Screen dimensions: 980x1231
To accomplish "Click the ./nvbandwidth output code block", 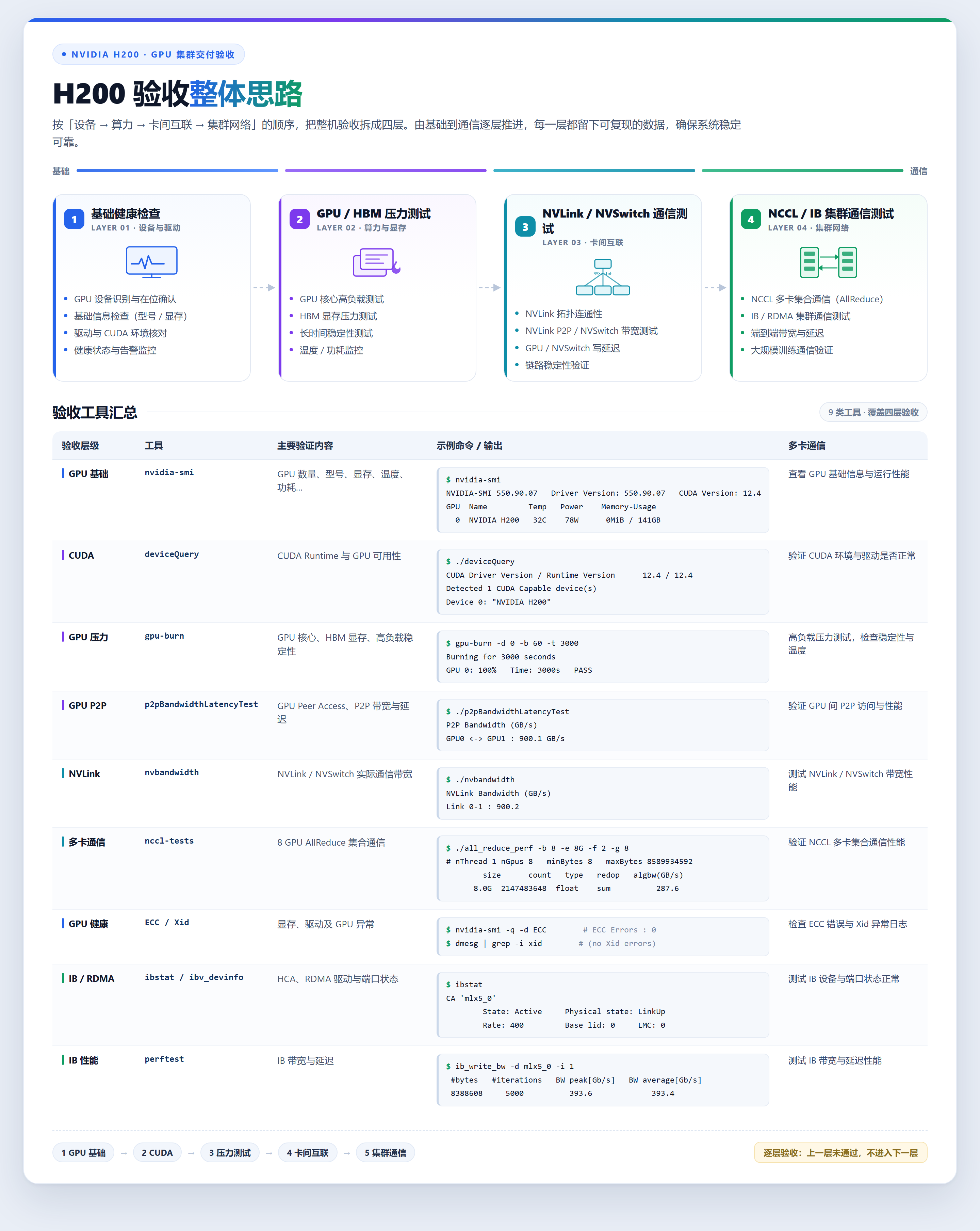I will point(603,793).
